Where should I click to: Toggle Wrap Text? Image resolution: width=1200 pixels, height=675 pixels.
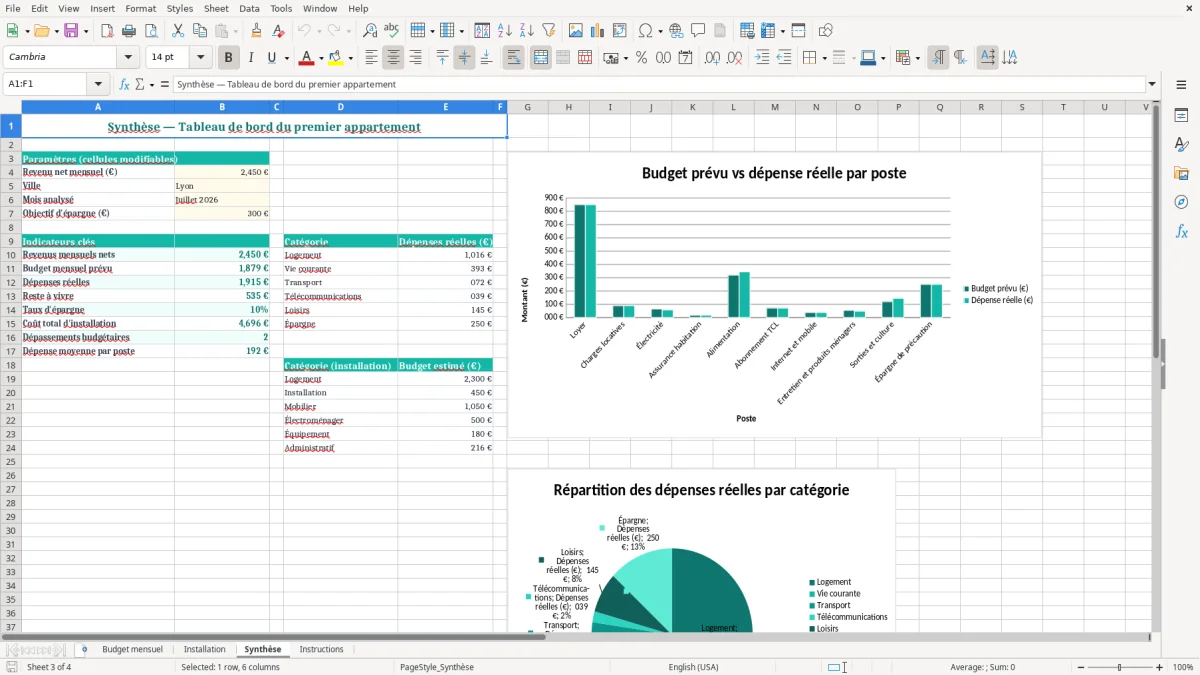pyautogui.click(x=513, y=58)
